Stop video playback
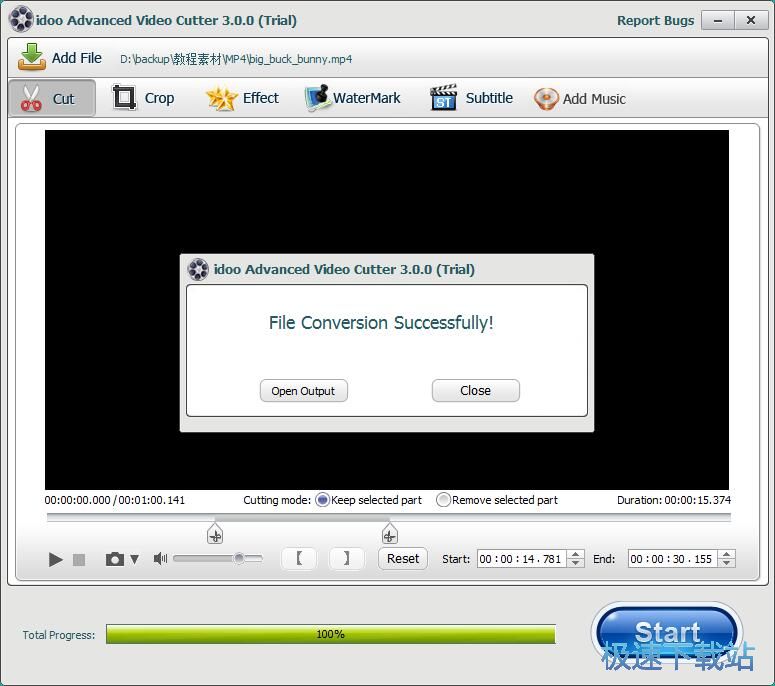 tap(79, 559)
